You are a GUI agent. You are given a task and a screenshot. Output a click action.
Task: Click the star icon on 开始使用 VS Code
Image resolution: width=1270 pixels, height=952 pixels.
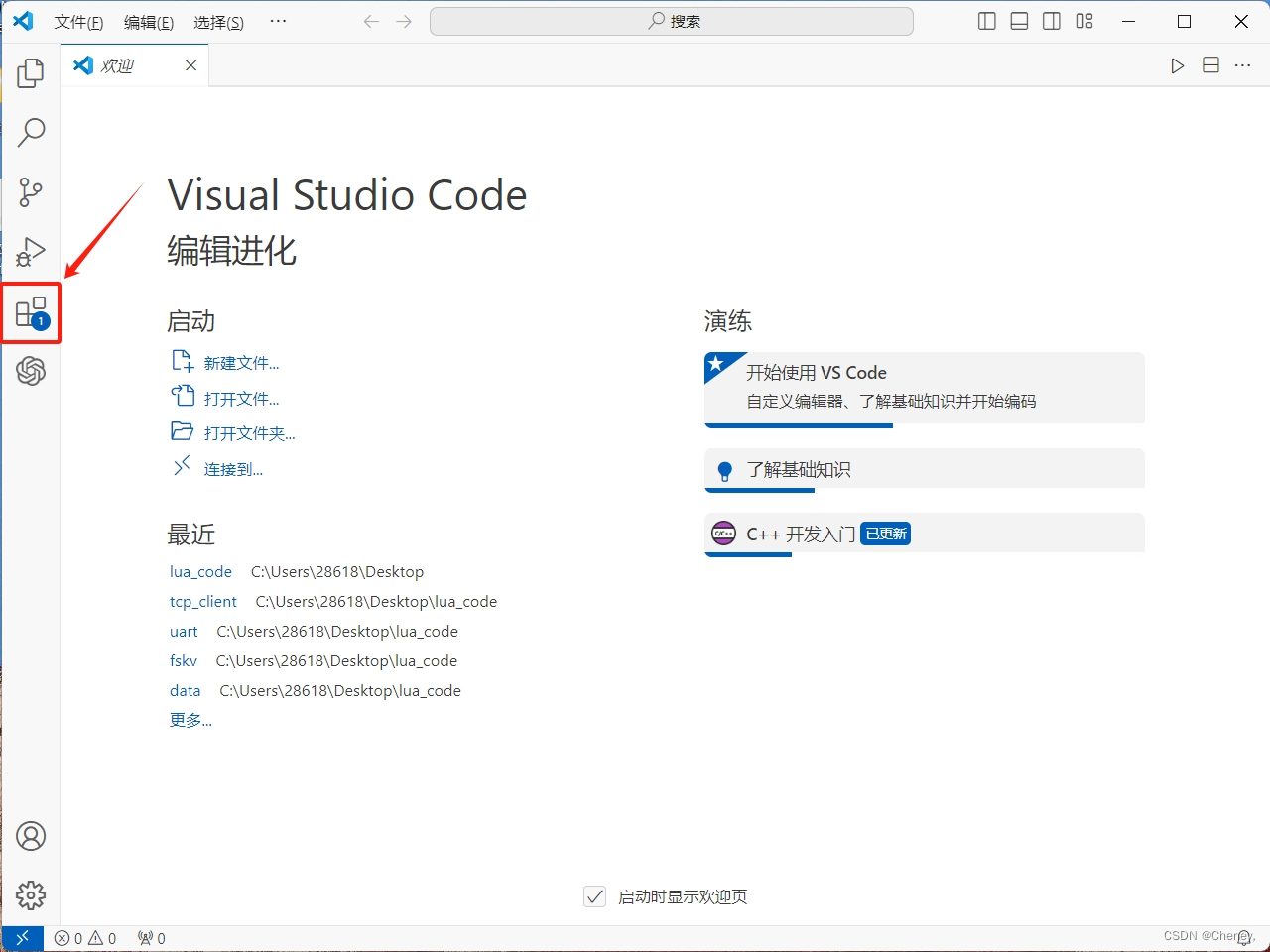coord(717,365)
